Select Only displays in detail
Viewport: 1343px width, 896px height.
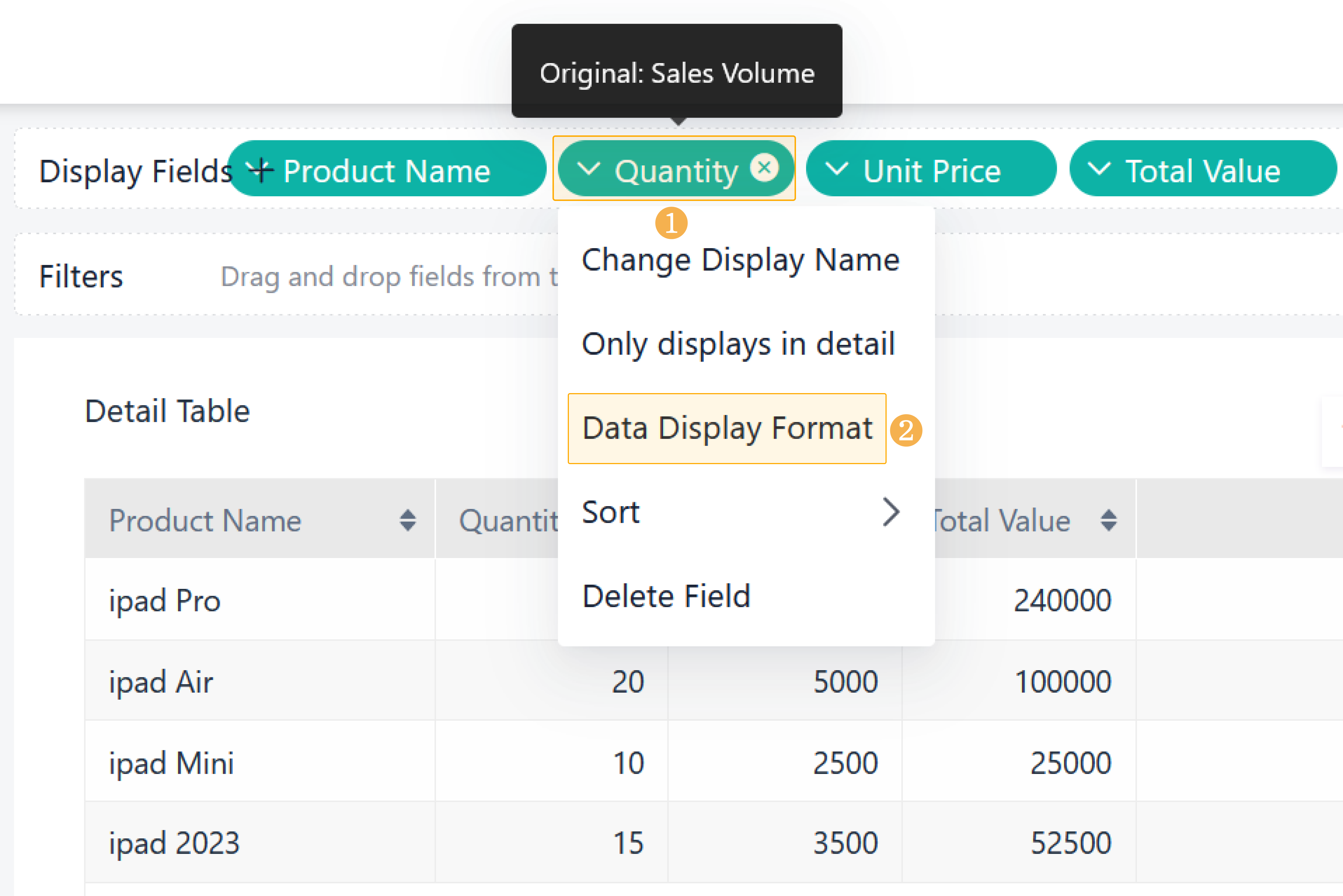click(738, 344)
